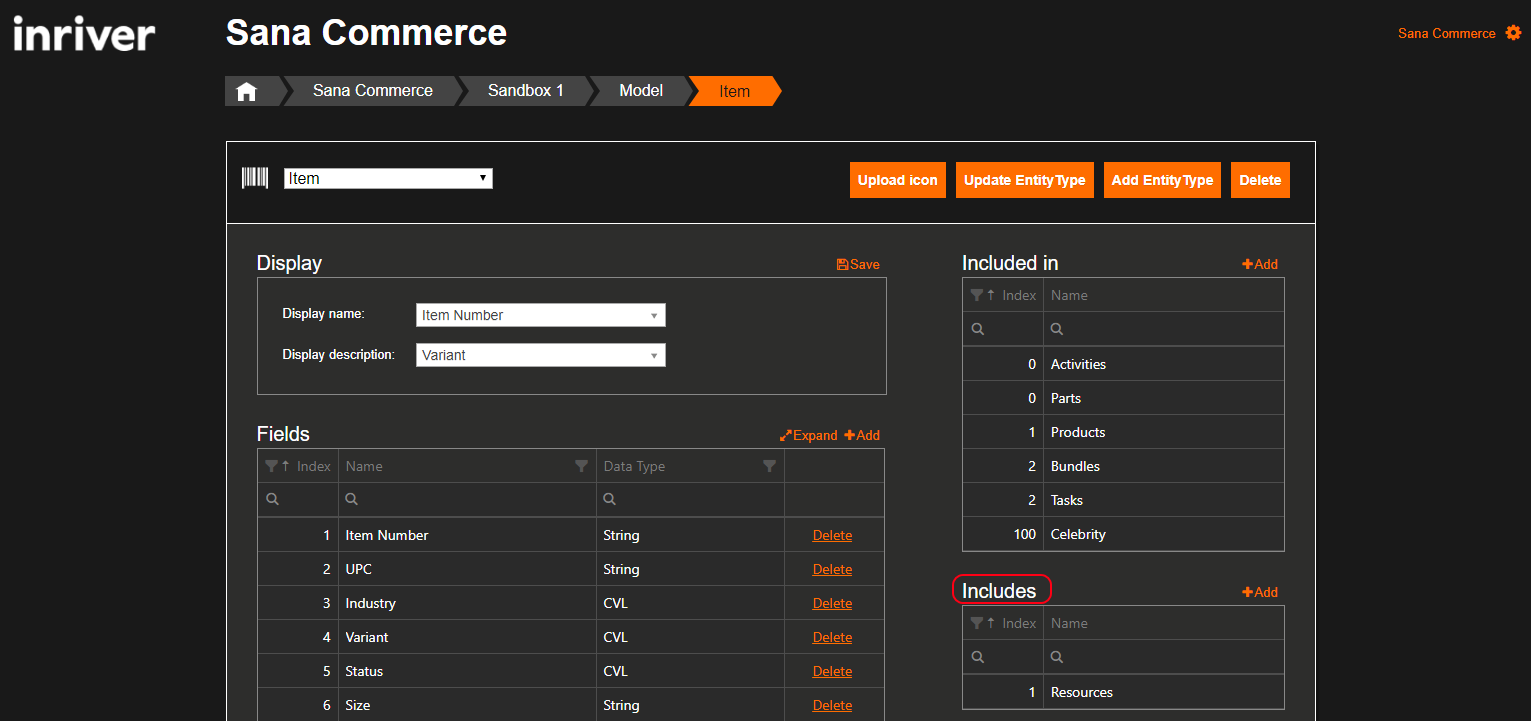The image size is (1531, 721).
Task: Go to the home breadcrumb icon
Action: [x=247, y=91]
